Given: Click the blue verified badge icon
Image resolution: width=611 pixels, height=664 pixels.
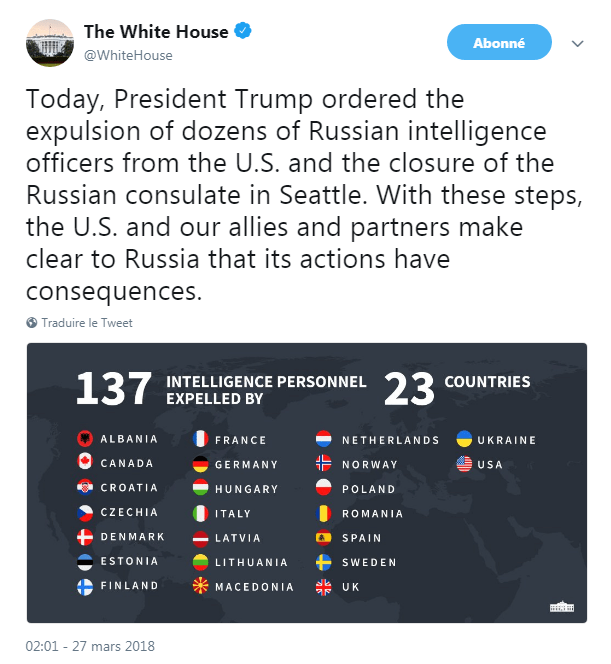Looking at the screenshot, I should tap(242, 32).
